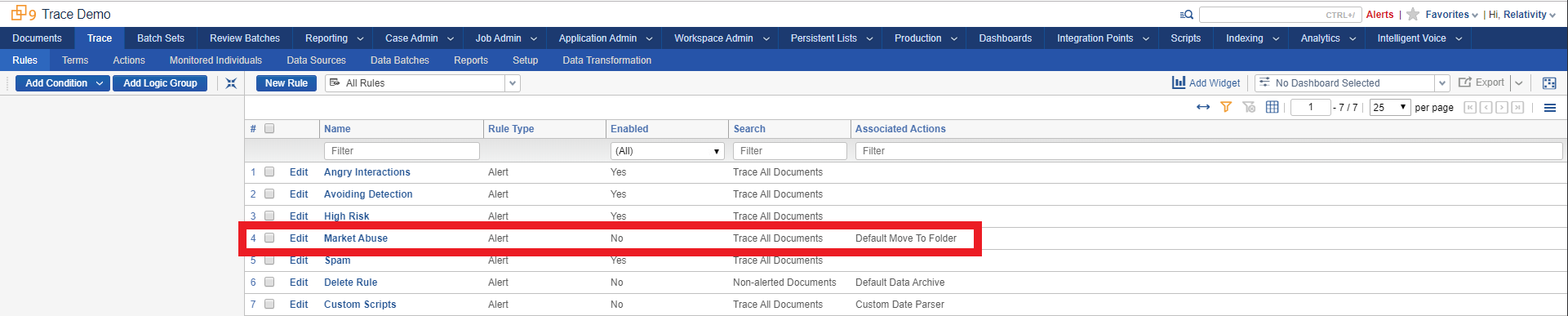Check the Spam row checkbox
Screen dimensions: 1568x316
pos(269,260)
